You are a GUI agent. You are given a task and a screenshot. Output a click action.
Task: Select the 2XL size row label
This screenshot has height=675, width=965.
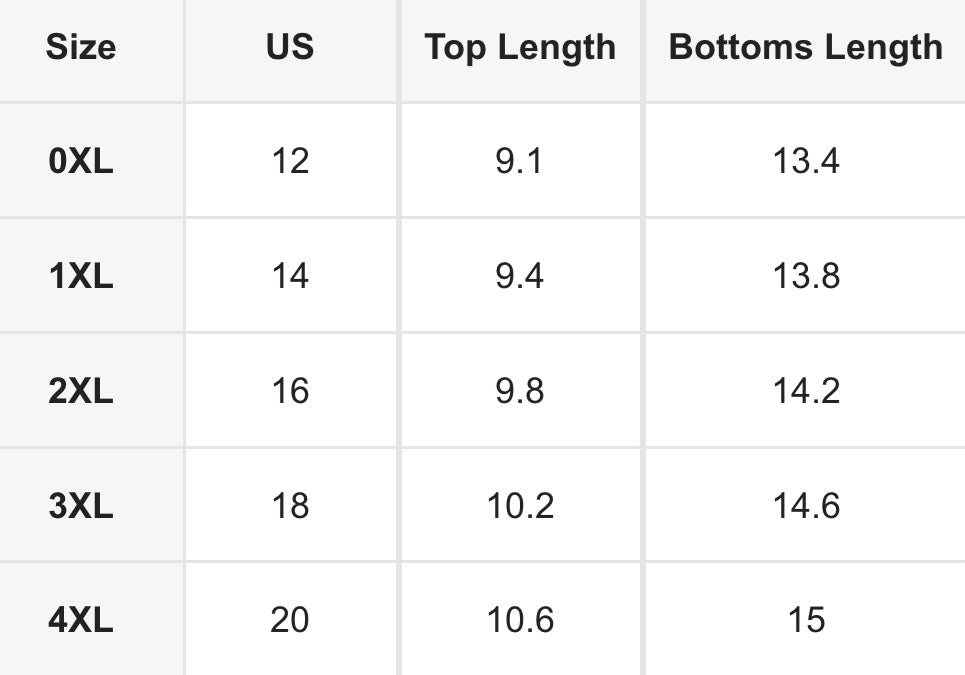click(81, 391)
